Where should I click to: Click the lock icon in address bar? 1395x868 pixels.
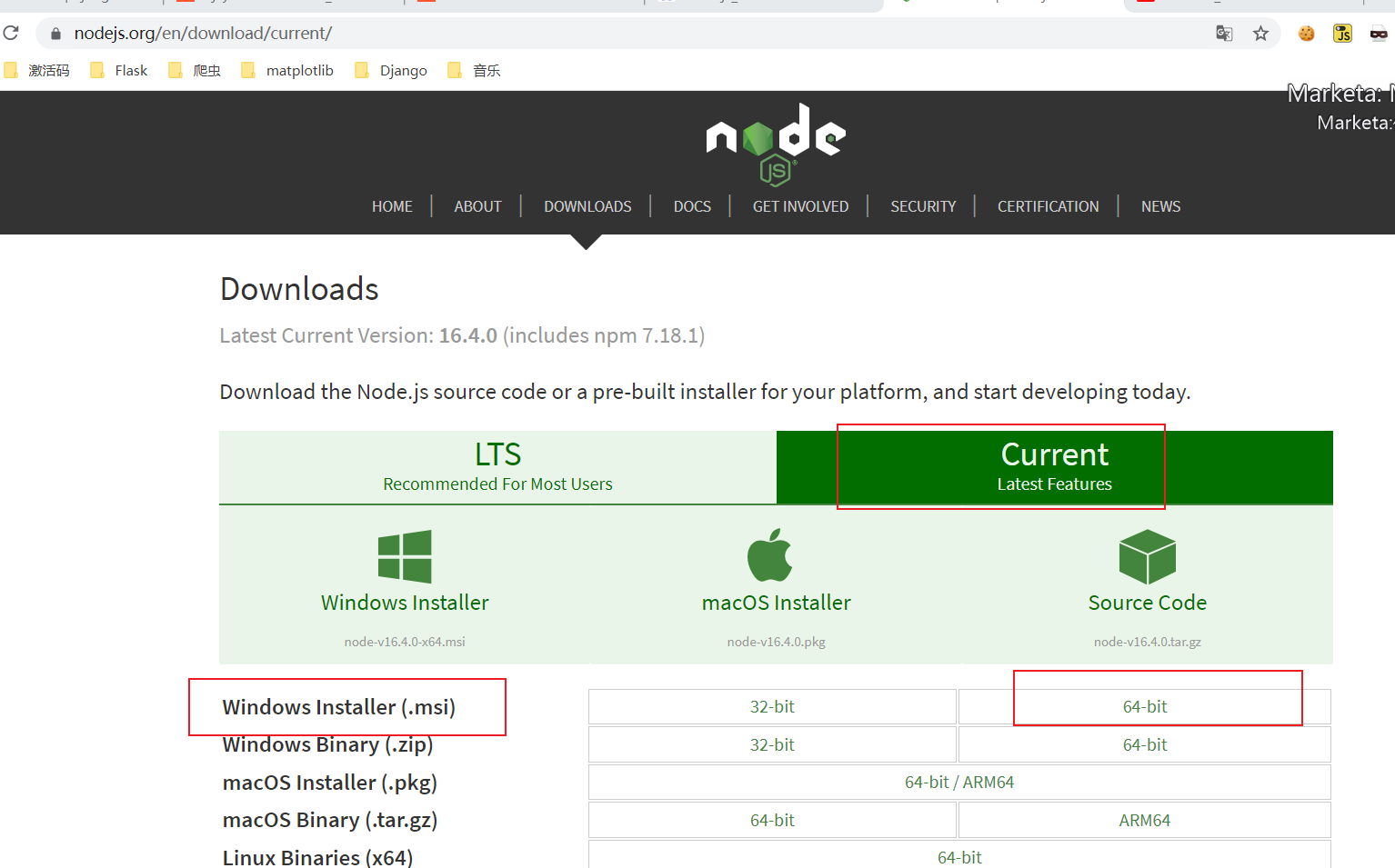click(56, 34)
